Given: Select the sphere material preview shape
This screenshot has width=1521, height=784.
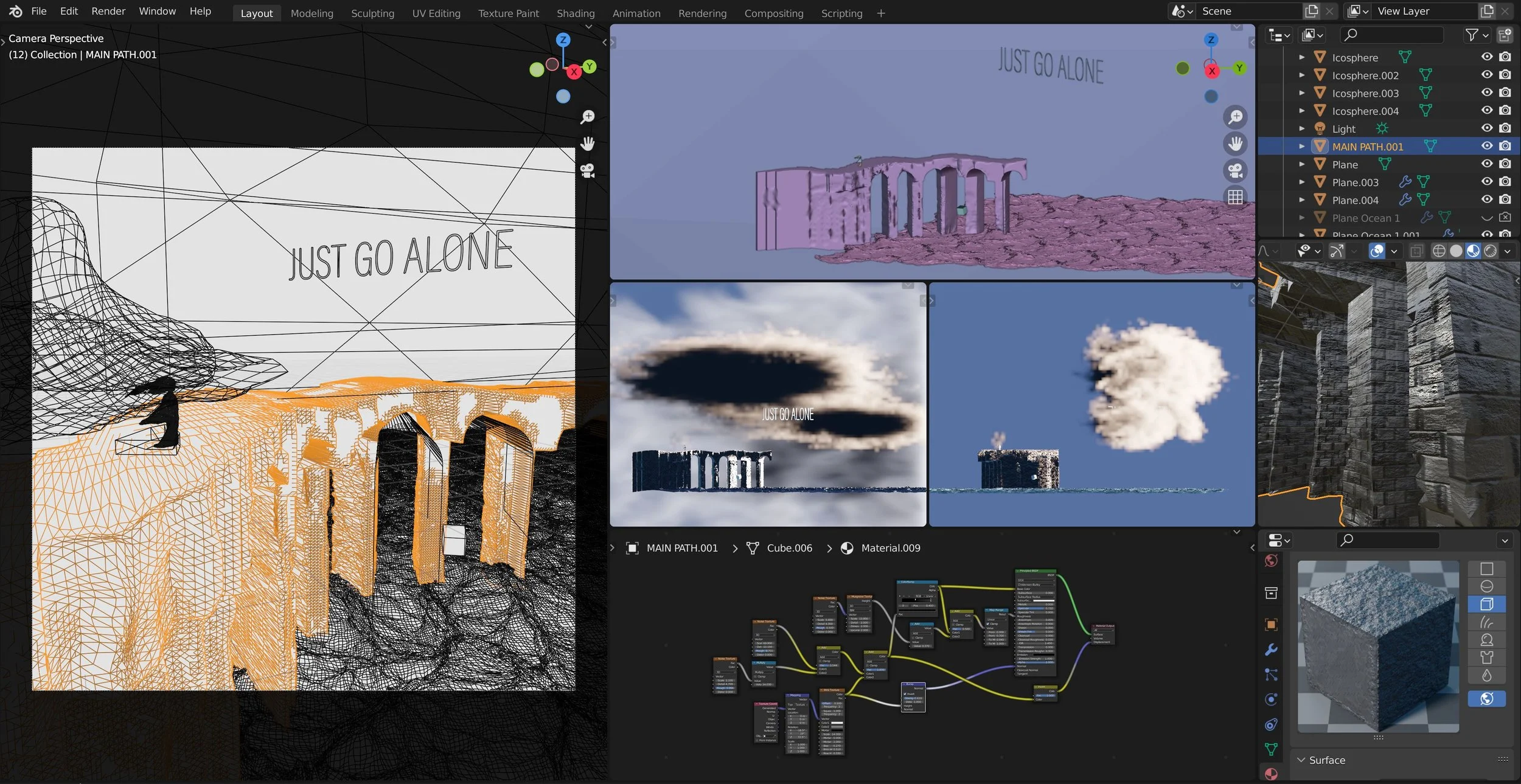Looking at the screenshot, I should (1486, 586).
